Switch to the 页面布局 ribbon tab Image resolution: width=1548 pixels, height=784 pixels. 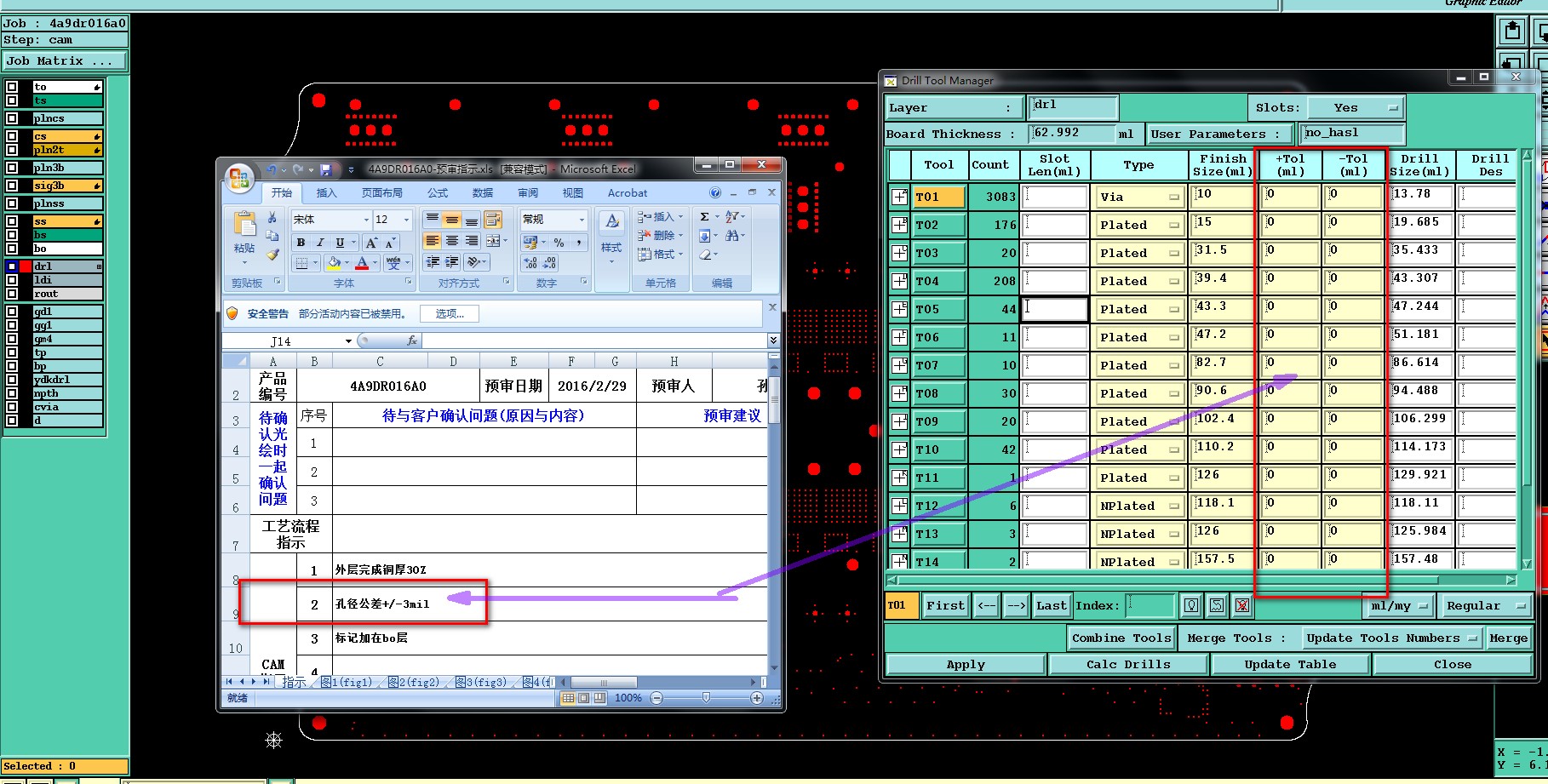[x=381, y=193]
